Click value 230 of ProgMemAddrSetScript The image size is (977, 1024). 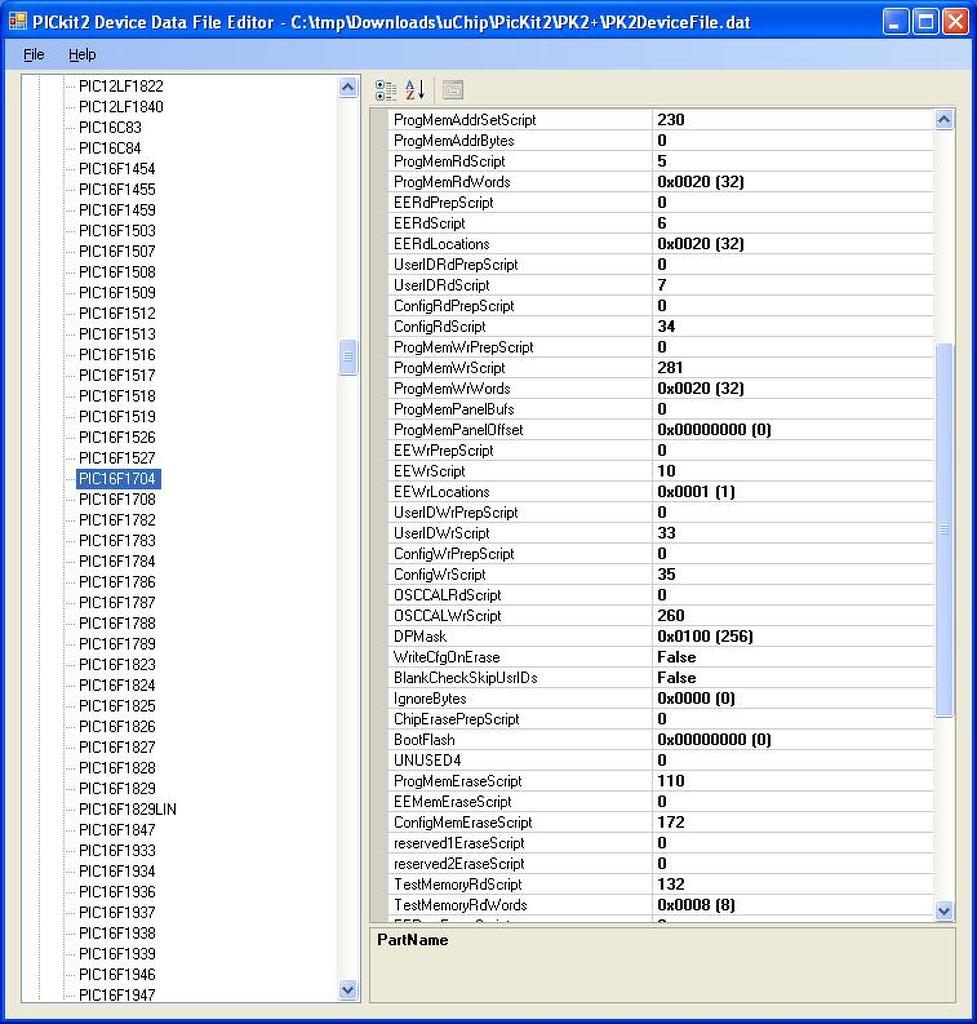tap(671, 120)
